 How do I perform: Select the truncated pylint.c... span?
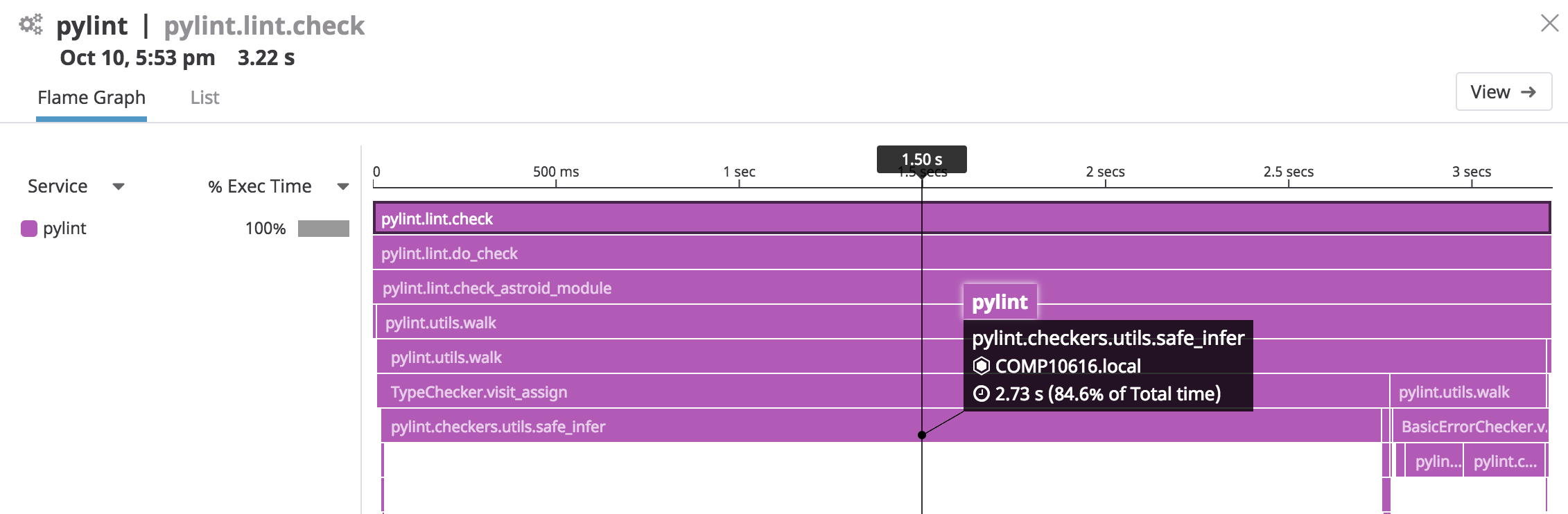point(1505,461)
